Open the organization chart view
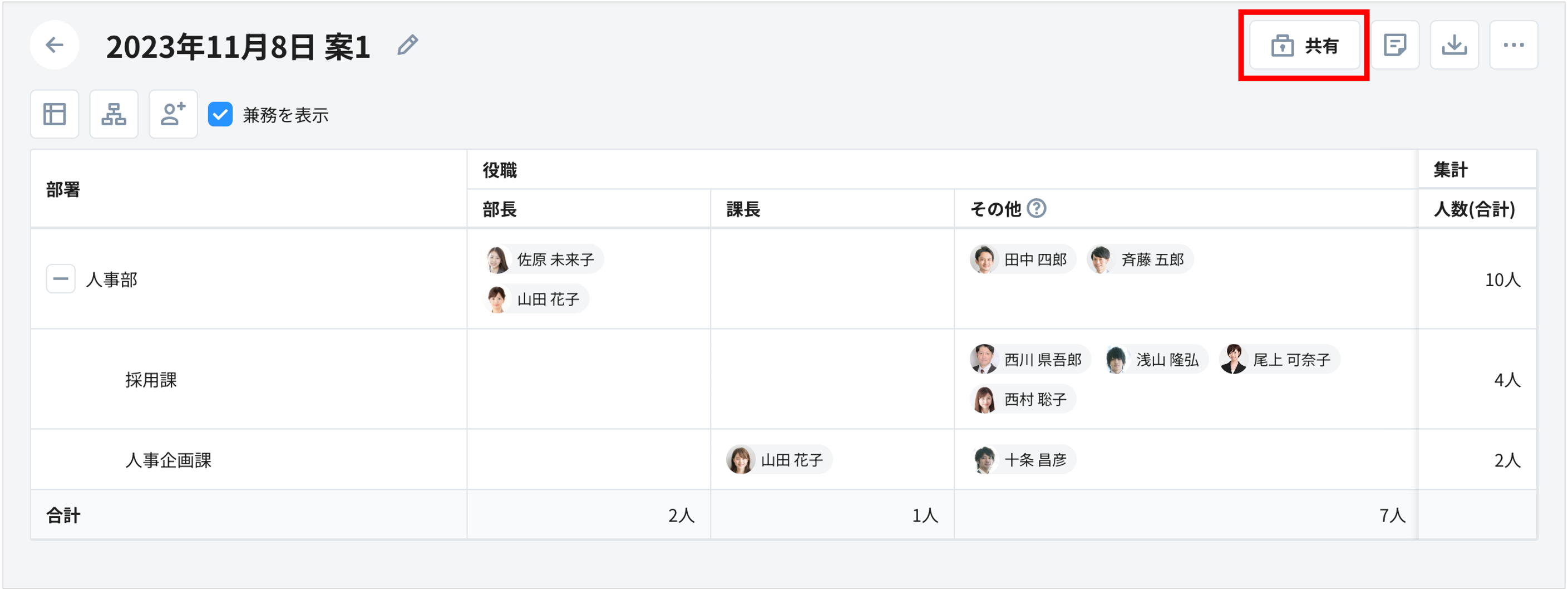Screen dimensions: 1568x589 tap(114, 114)
